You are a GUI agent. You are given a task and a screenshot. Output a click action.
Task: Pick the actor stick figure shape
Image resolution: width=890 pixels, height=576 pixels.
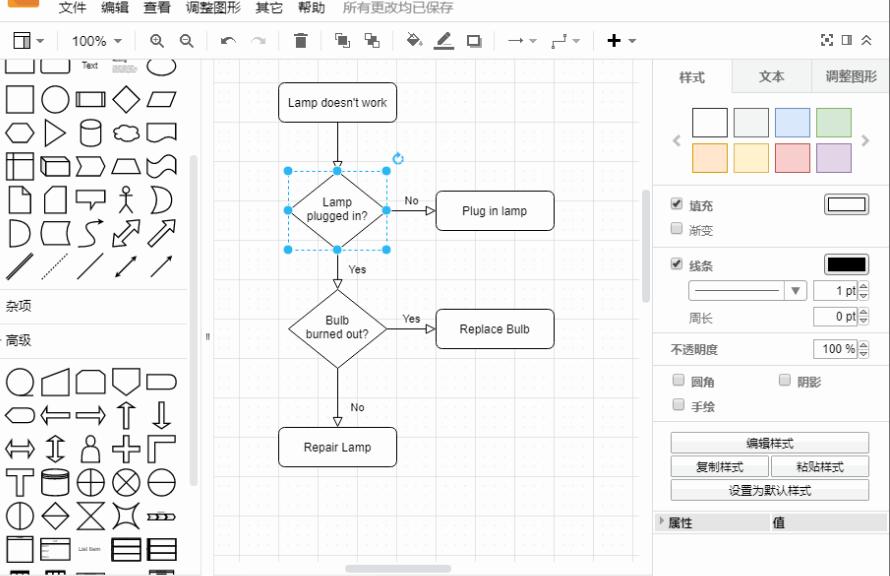(x=126, y=200)
